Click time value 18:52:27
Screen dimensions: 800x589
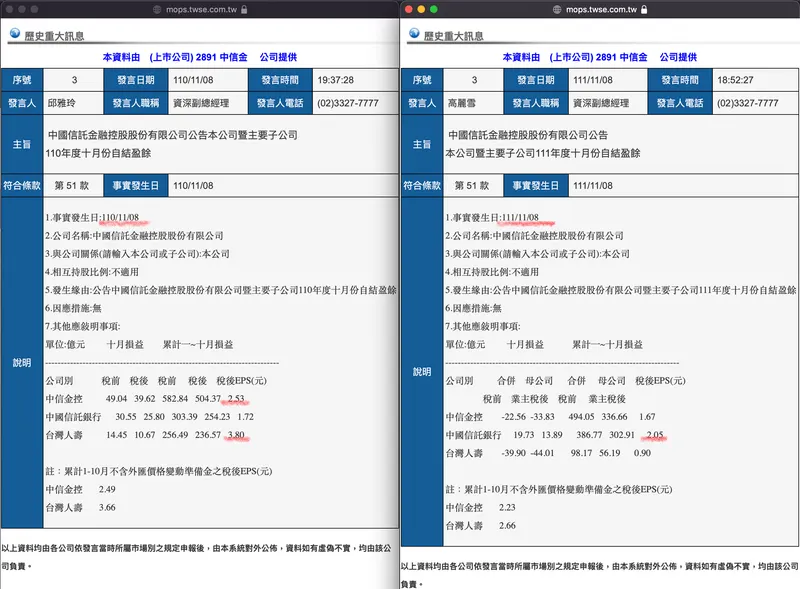(735, 80)
